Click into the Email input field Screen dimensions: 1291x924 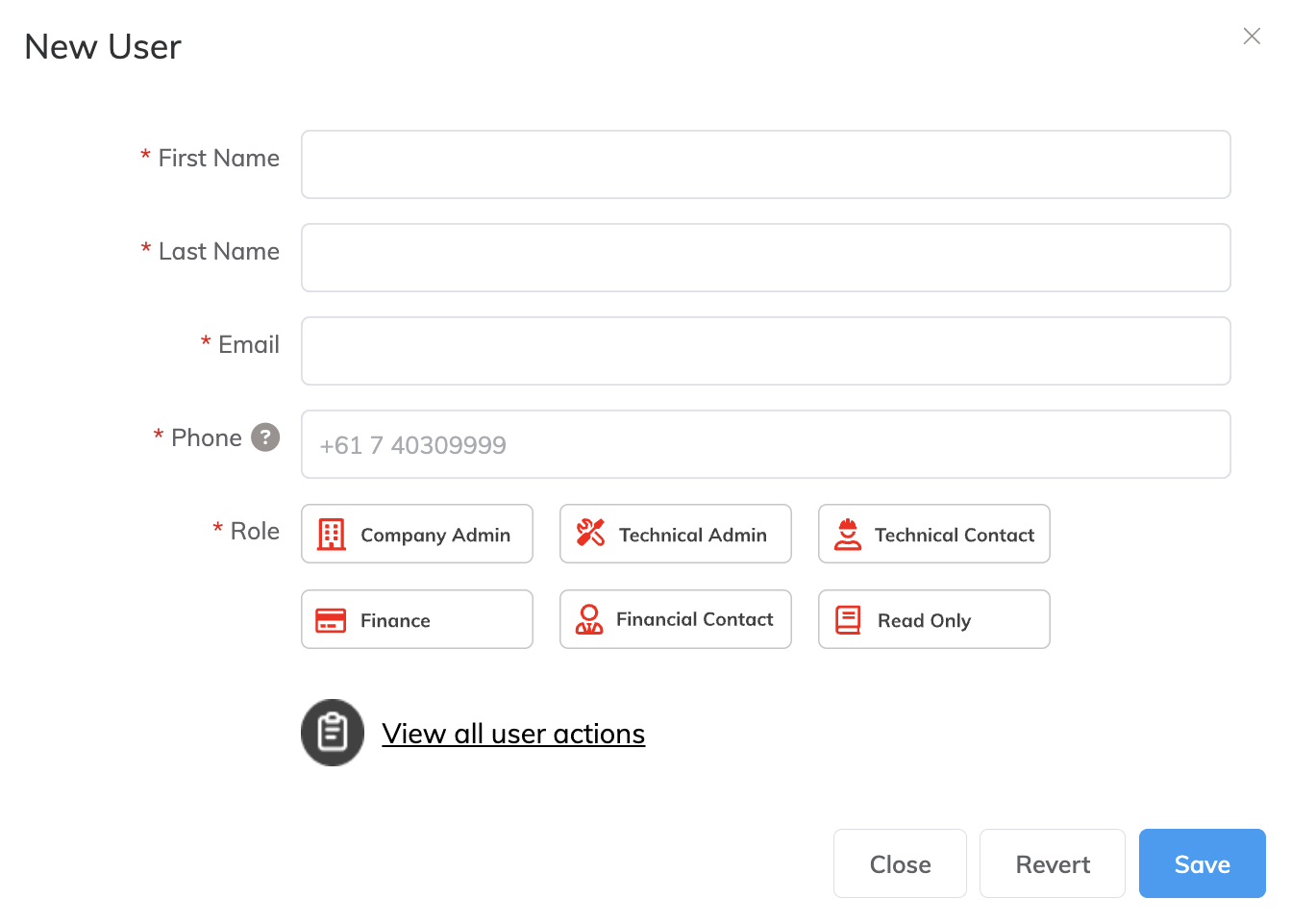pos(766,351)
